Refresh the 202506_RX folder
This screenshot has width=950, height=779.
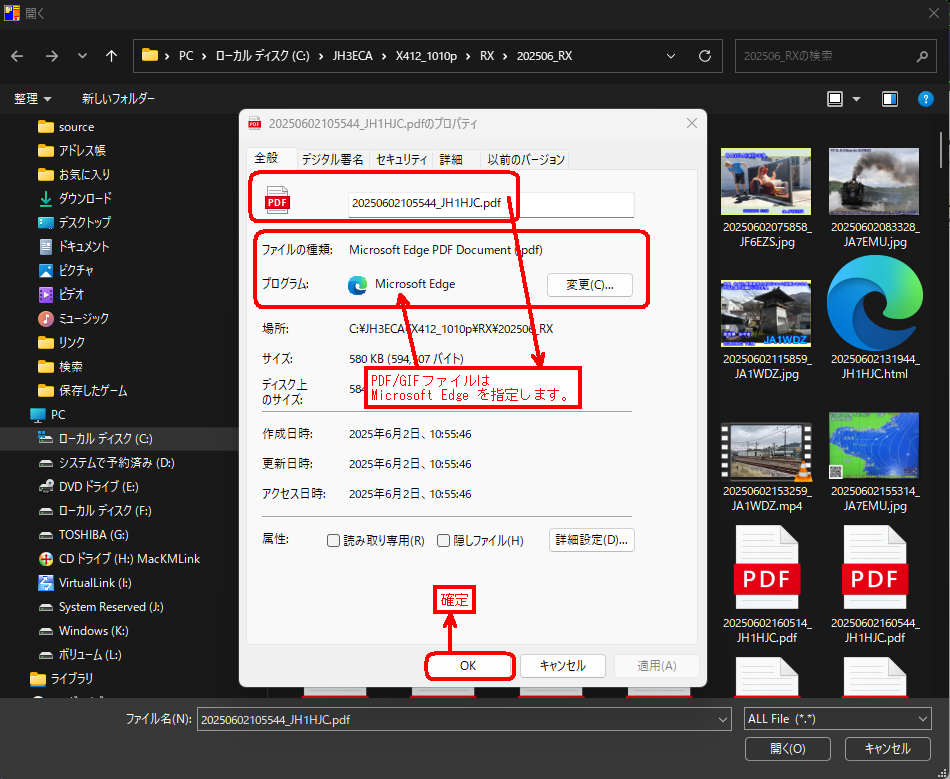point(705,56)
